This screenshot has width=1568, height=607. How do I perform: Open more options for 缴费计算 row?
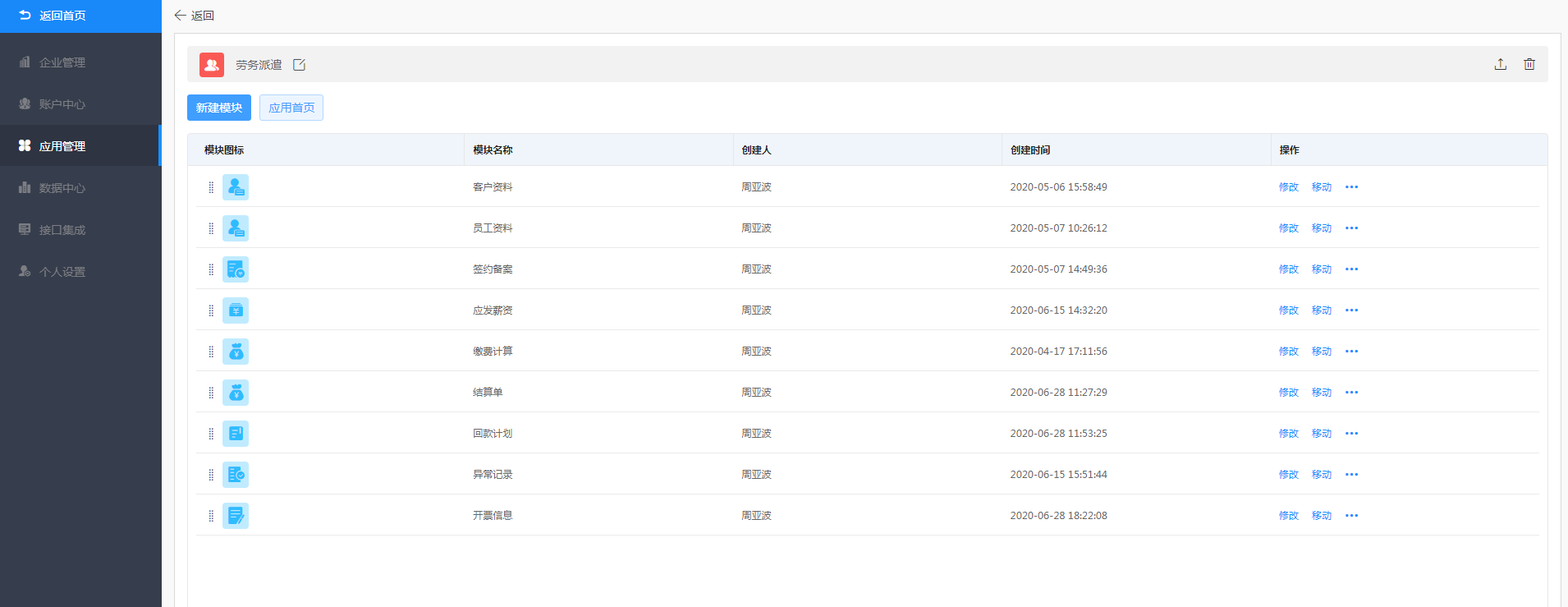1351,352
